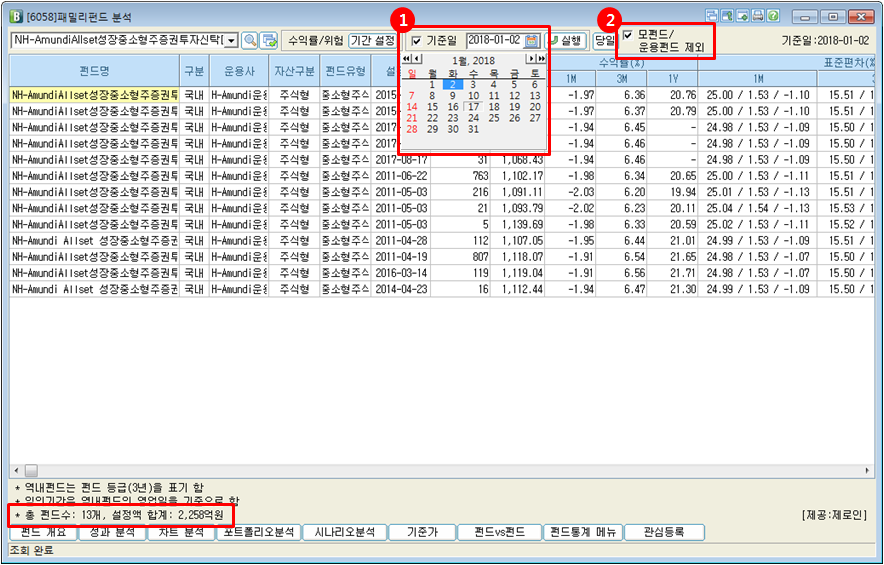The image size is (884, 565).
Task: Click the 1월, 2018 calendar month title
Action: 474,60
